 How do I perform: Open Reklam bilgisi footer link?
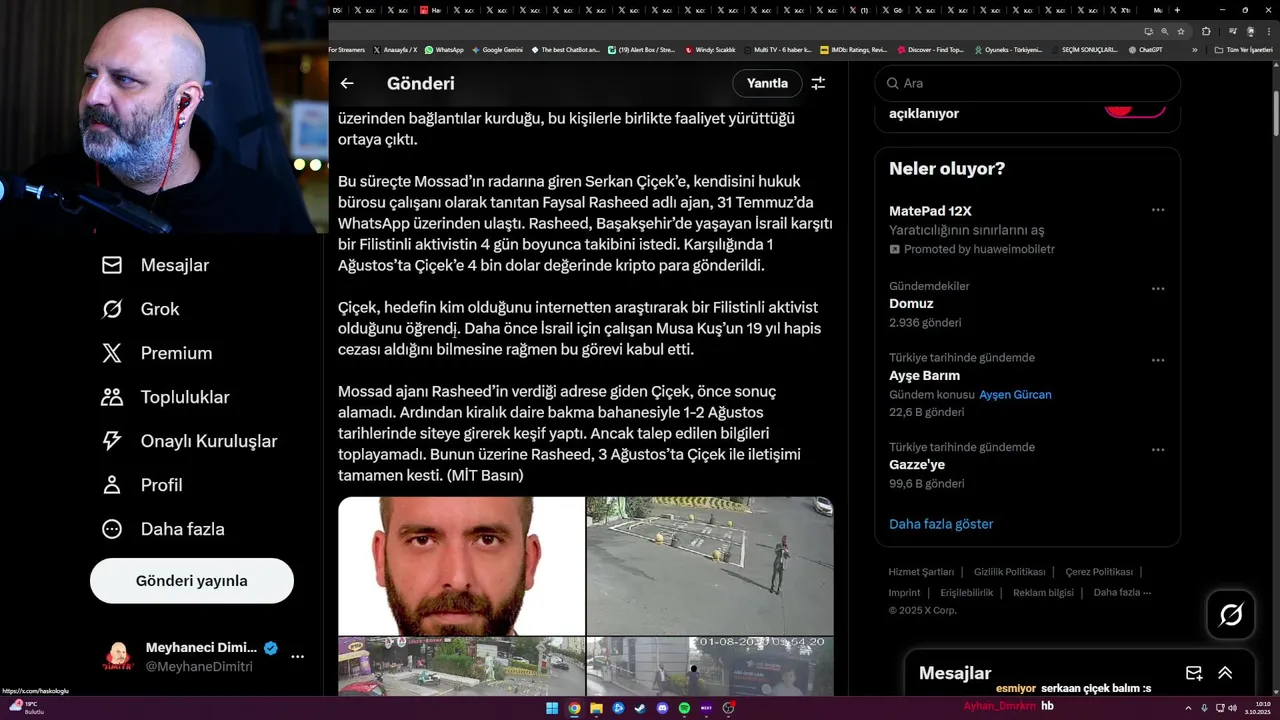pyautogui.click(x=1043, y=593)
